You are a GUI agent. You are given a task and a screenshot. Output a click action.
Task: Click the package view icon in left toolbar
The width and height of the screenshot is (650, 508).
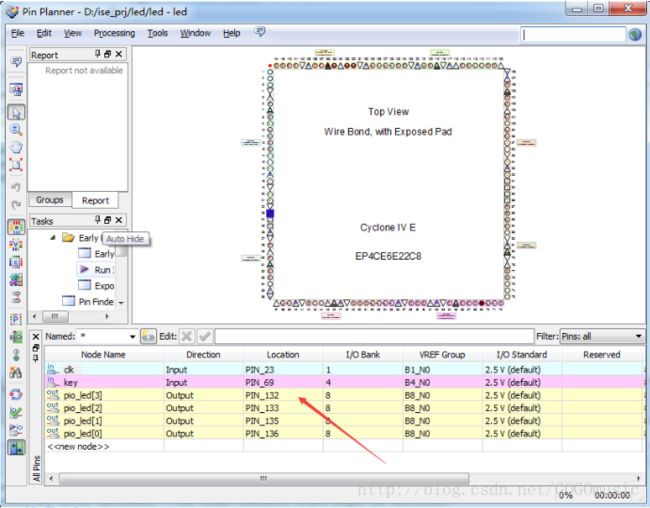[x=16, y=89]
